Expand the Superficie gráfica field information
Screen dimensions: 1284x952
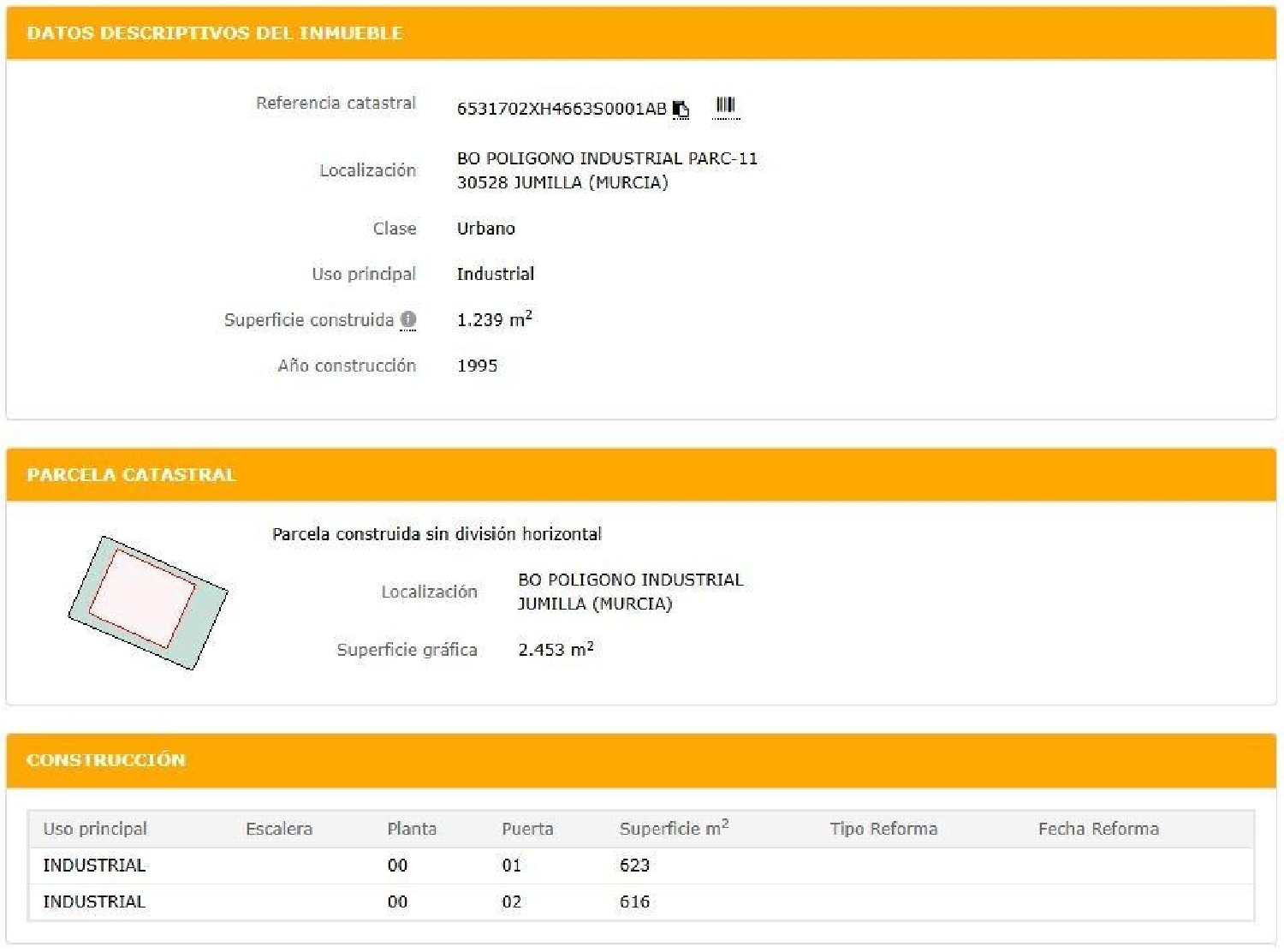tap(407, 650)
